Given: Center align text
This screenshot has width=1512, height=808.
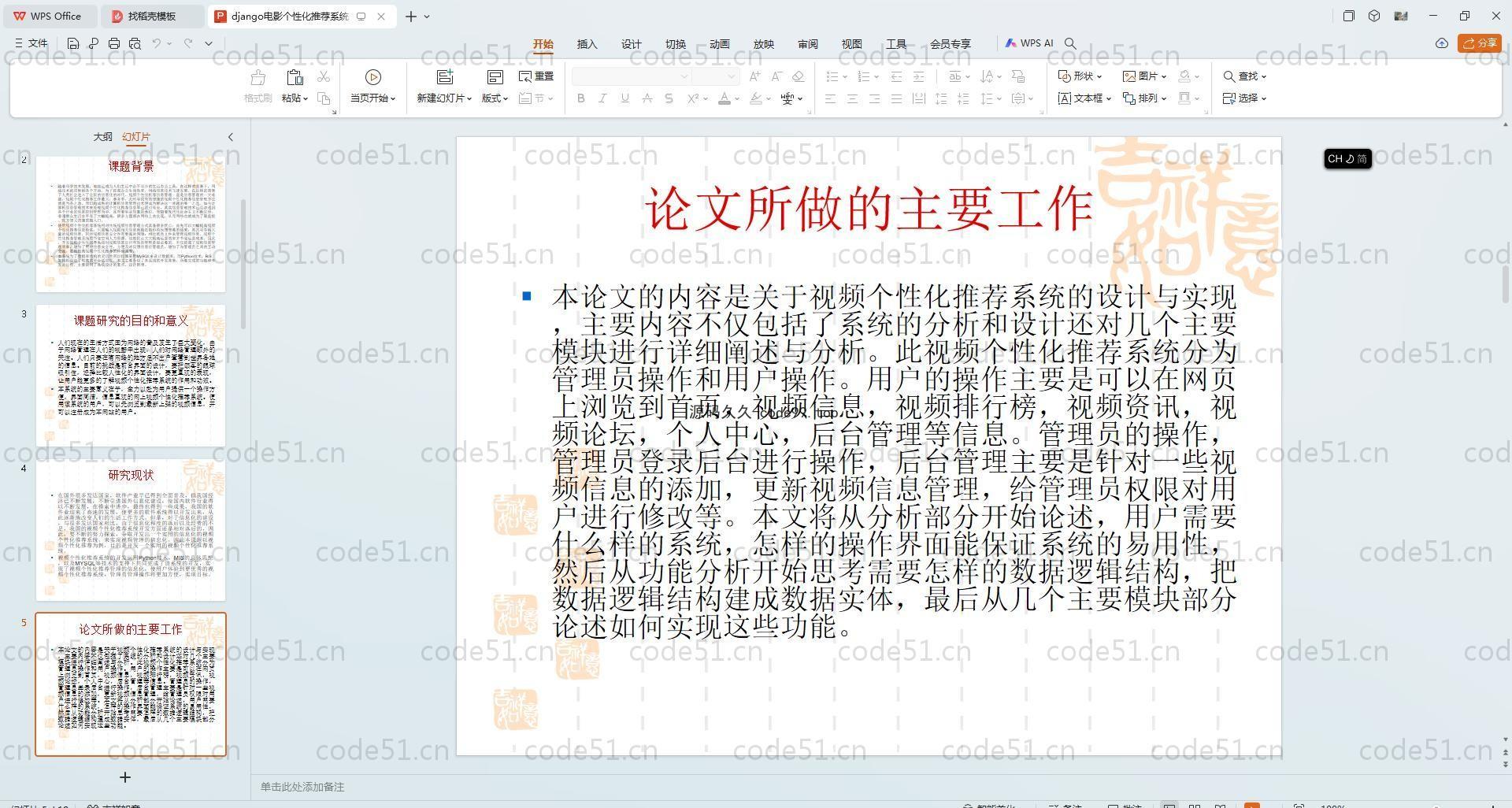Looking at the screenshot, I should tap(852, 98).
